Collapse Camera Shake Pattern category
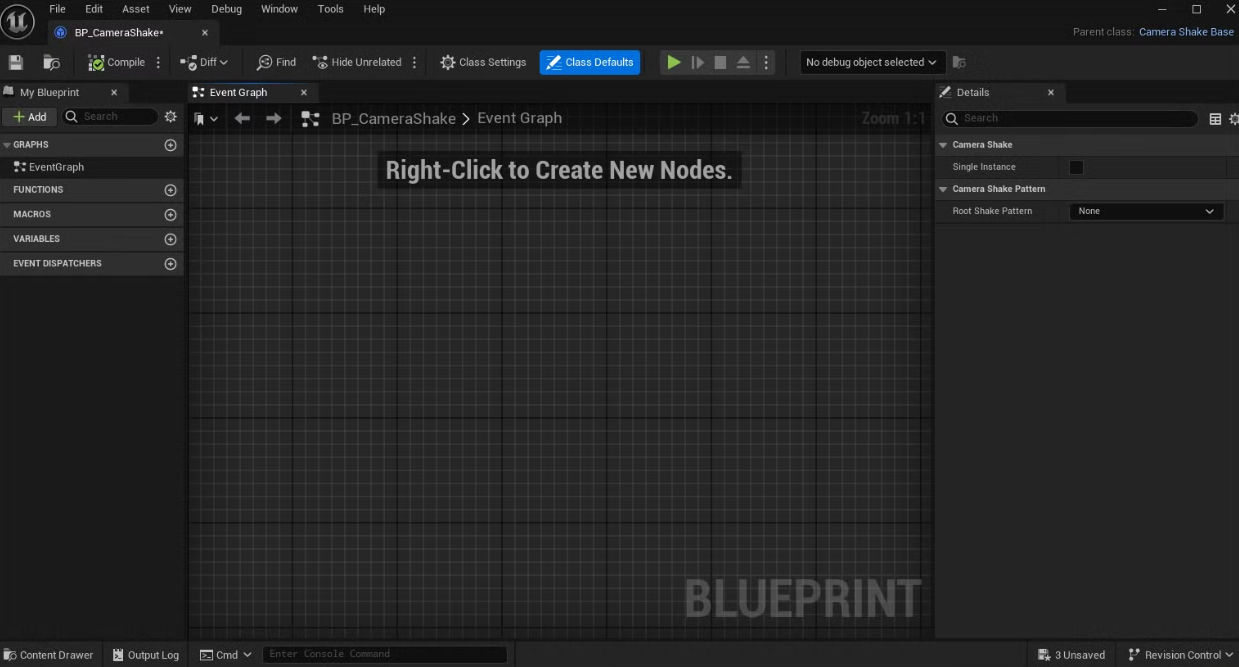The image size is (1239, 667). pos(943,189)
